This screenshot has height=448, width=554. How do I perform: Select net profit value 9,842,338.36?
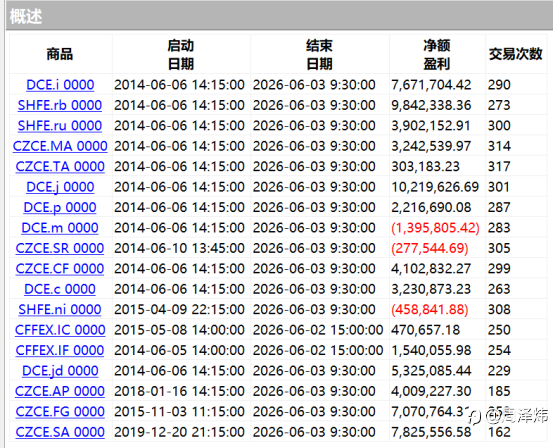click(x=431, y=105)
